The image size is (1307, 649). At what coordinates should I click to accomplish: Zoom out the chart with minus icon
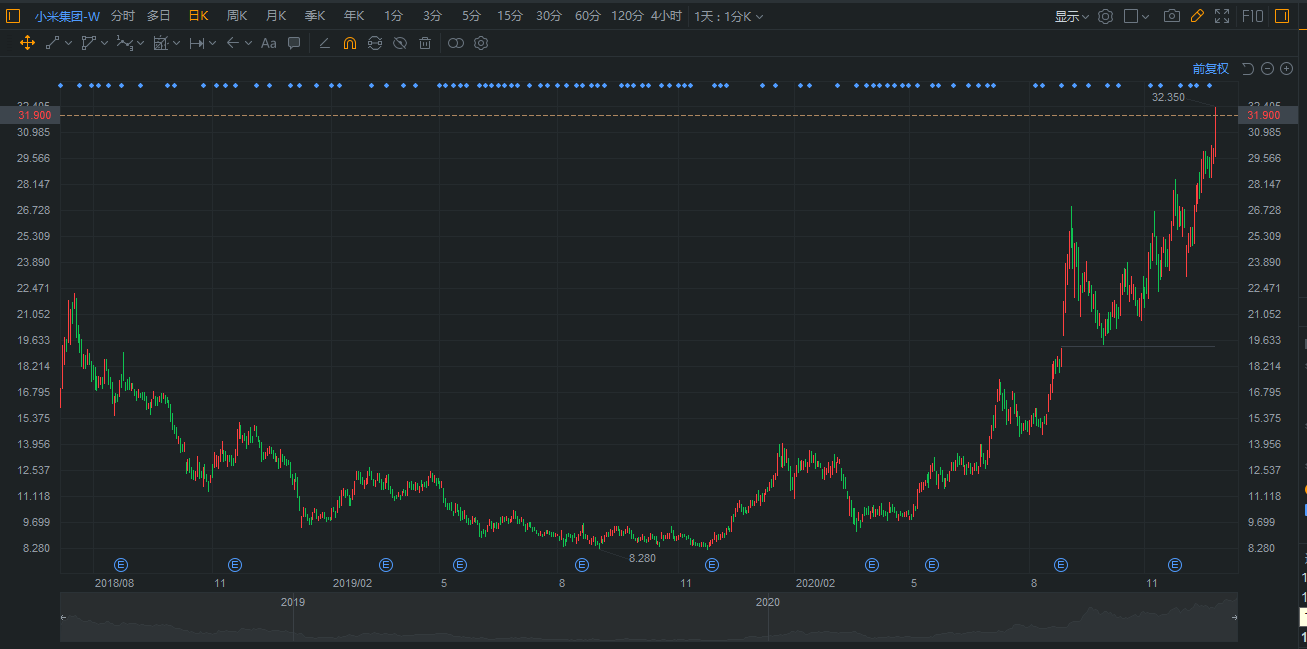[1267, 68]
